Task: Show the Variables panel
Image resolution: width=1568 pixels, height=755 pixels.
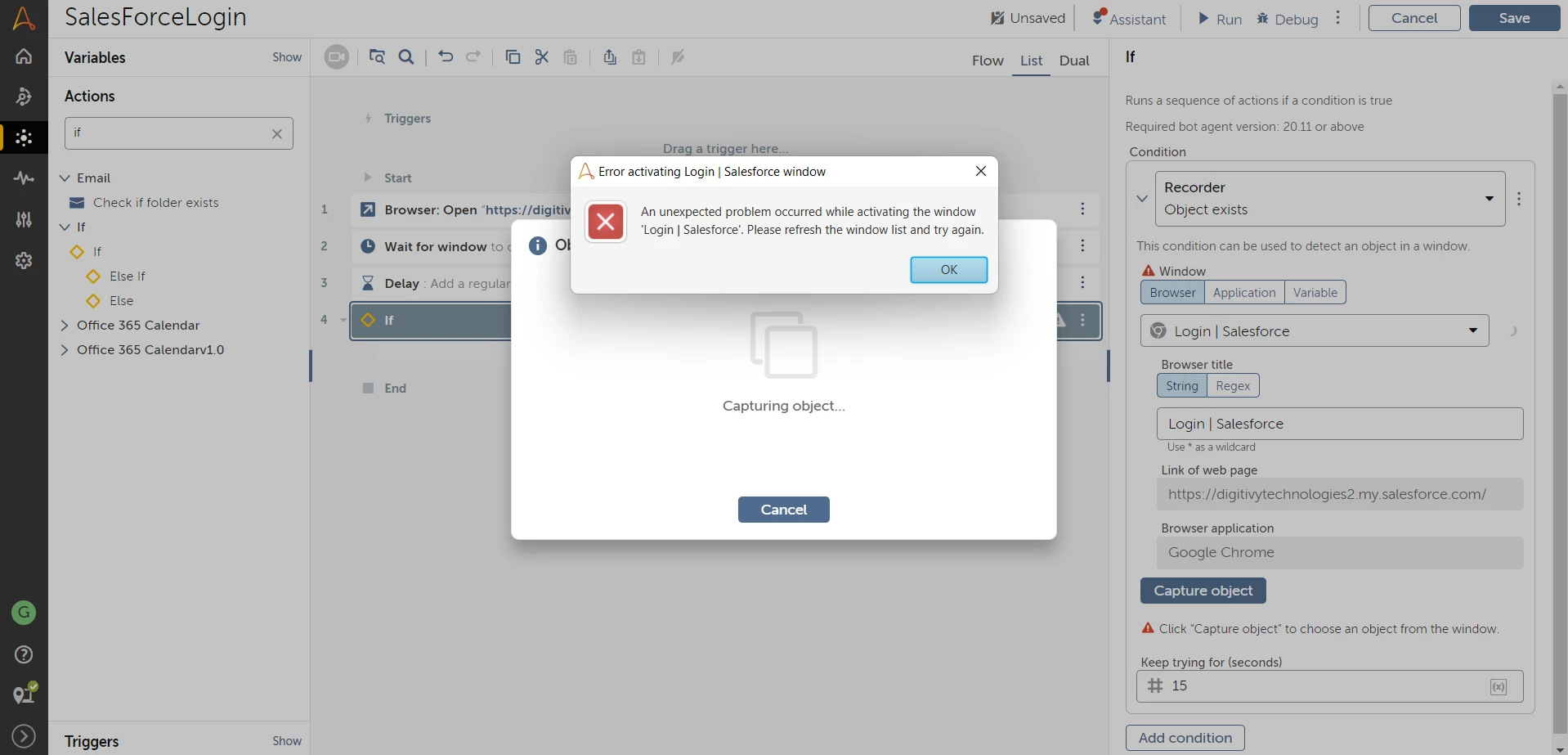Action: click(x=287, y=57)
